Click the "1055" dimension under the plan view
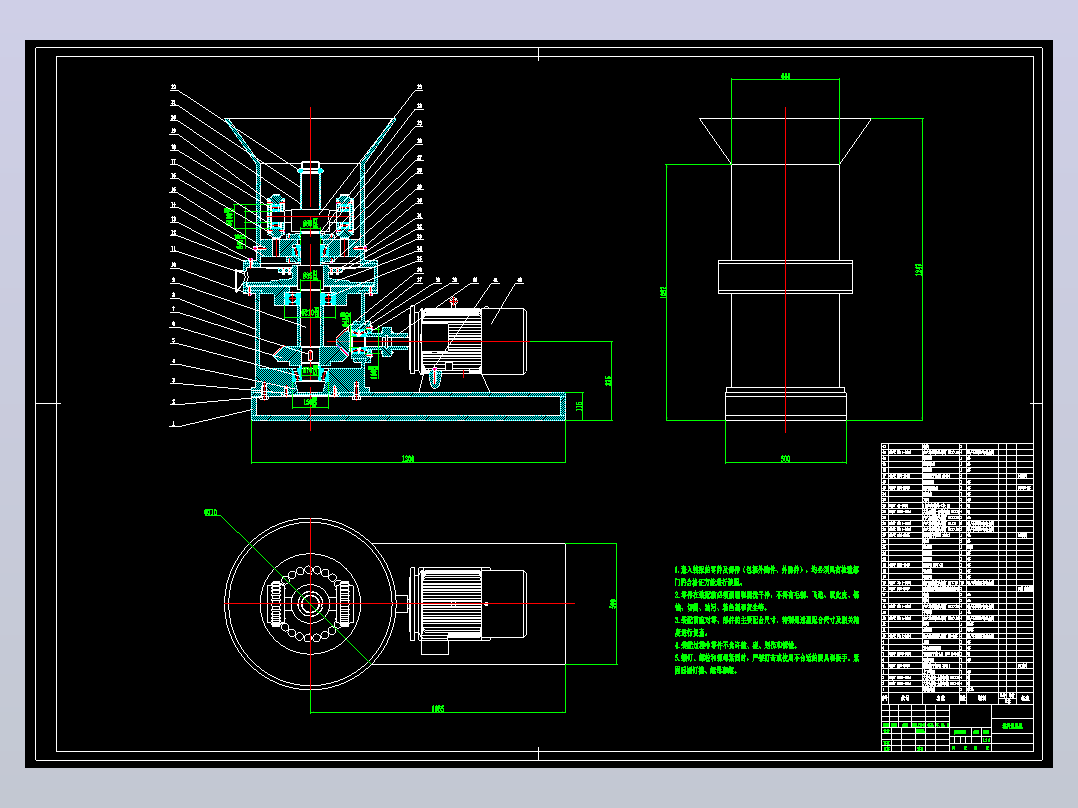 pos(437,708)
